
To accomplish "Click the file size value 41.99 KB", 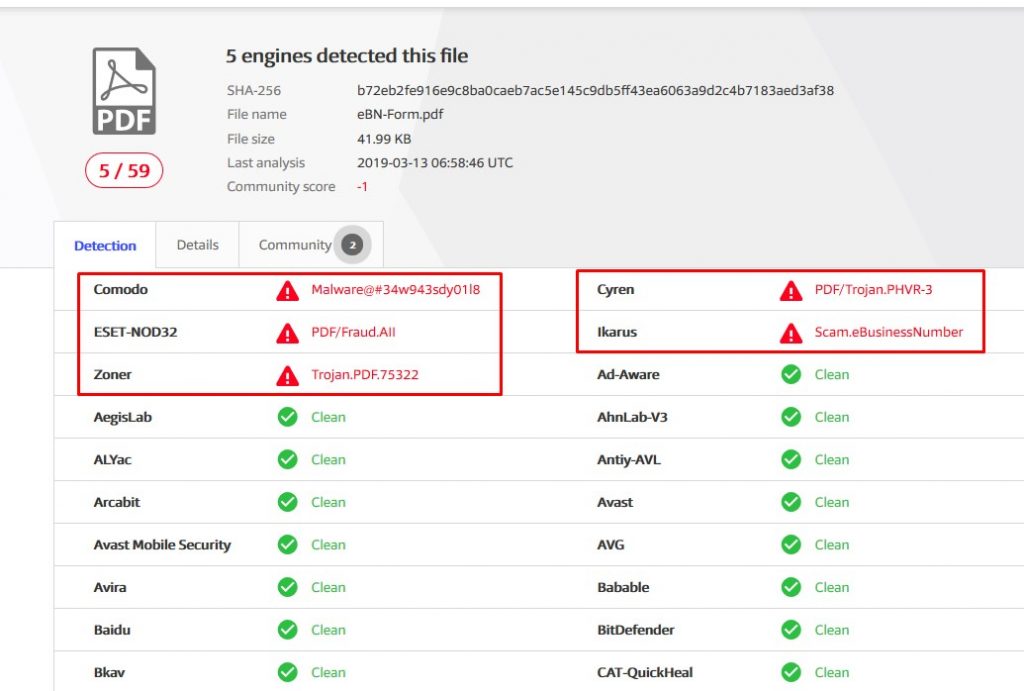I will [x=384, y=138].
